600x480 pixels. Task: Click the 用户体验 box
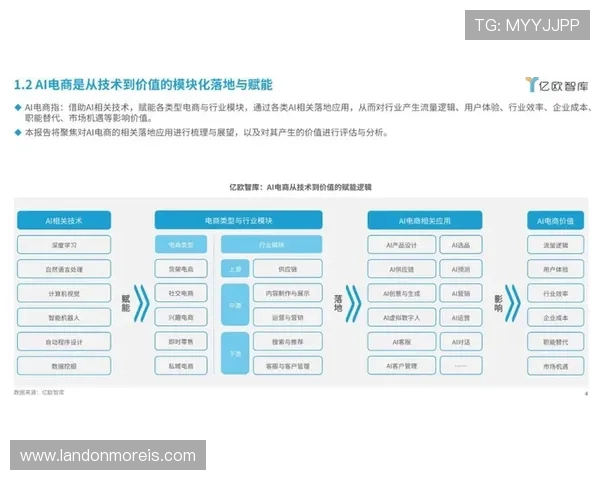(x=556, y=269)
